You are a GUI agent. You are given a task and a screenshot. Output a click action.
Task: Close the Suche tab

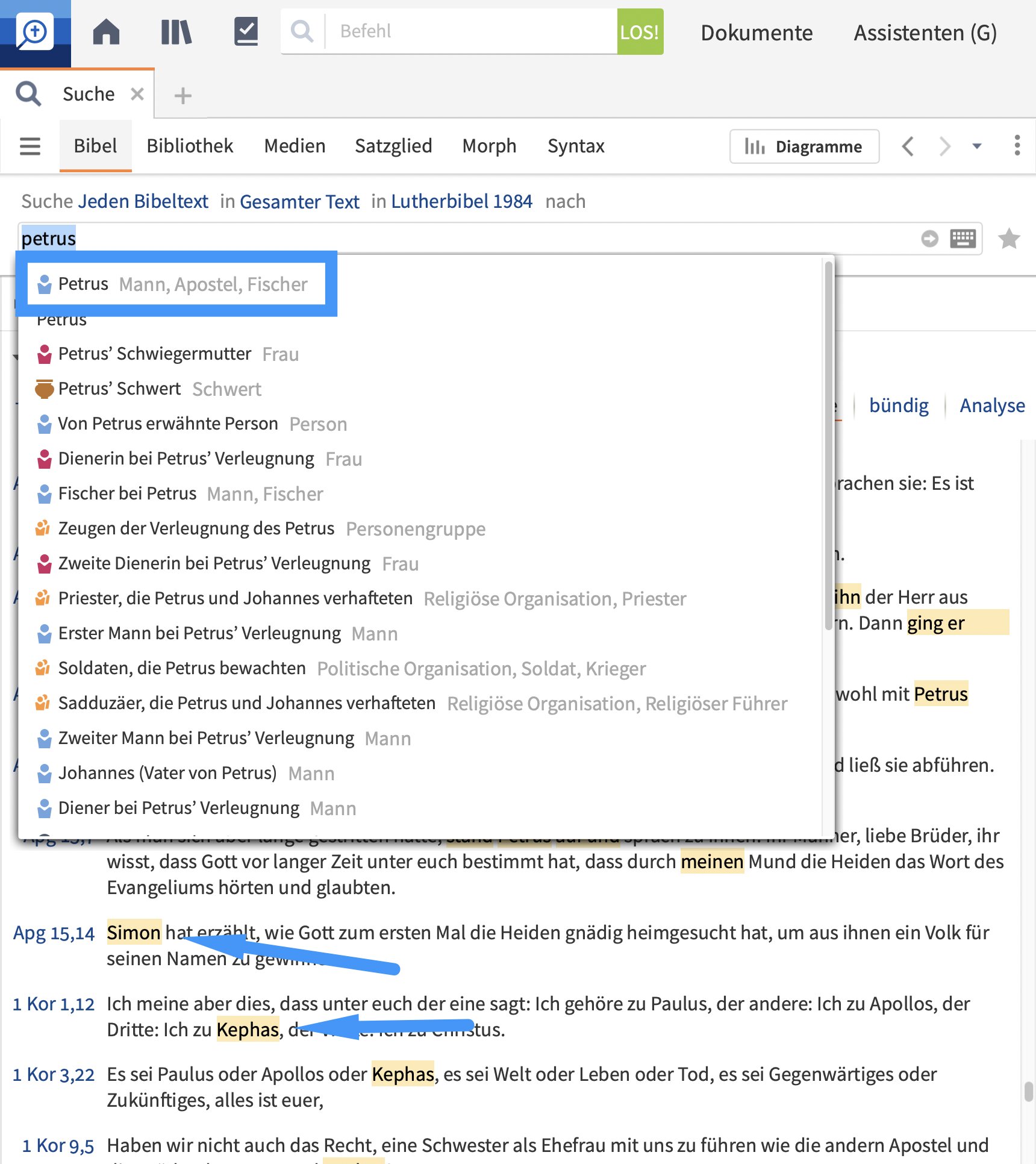coord(137,94)
